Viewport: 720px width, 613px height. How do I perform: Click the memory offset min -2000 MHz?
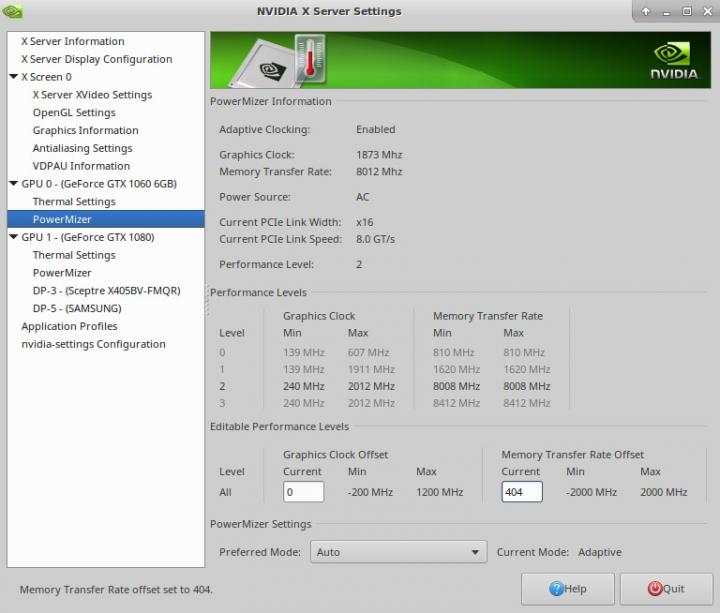click(x=591, y=492)
